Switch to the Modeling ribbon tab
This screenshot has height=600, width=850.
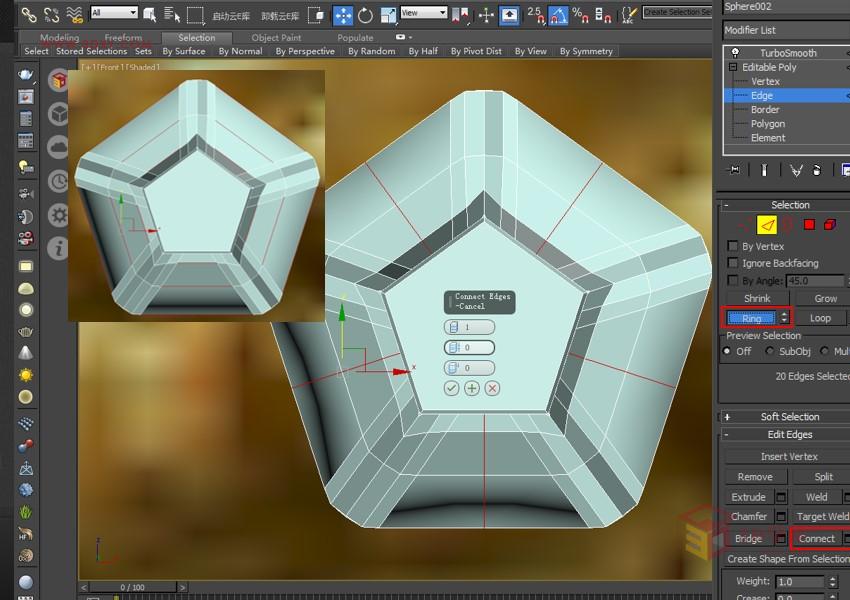pos(62,37)
